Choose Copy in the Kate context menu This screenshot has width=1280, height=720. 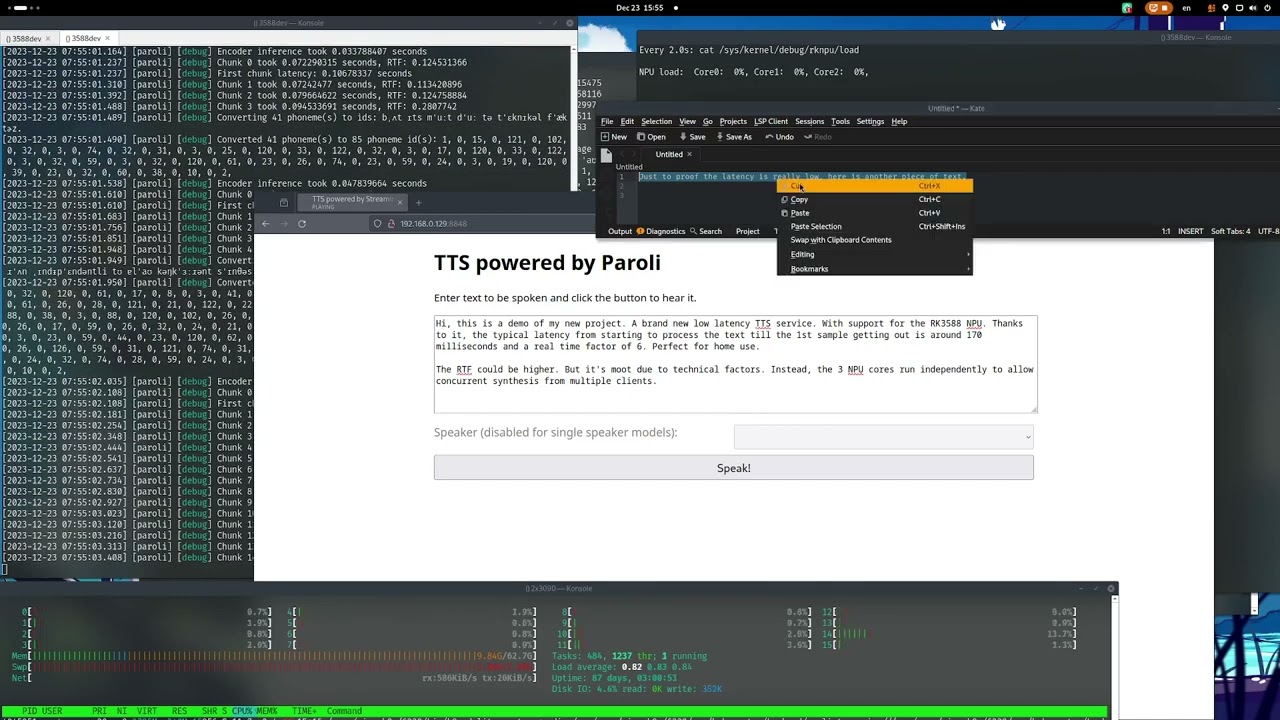pos(875,200)
